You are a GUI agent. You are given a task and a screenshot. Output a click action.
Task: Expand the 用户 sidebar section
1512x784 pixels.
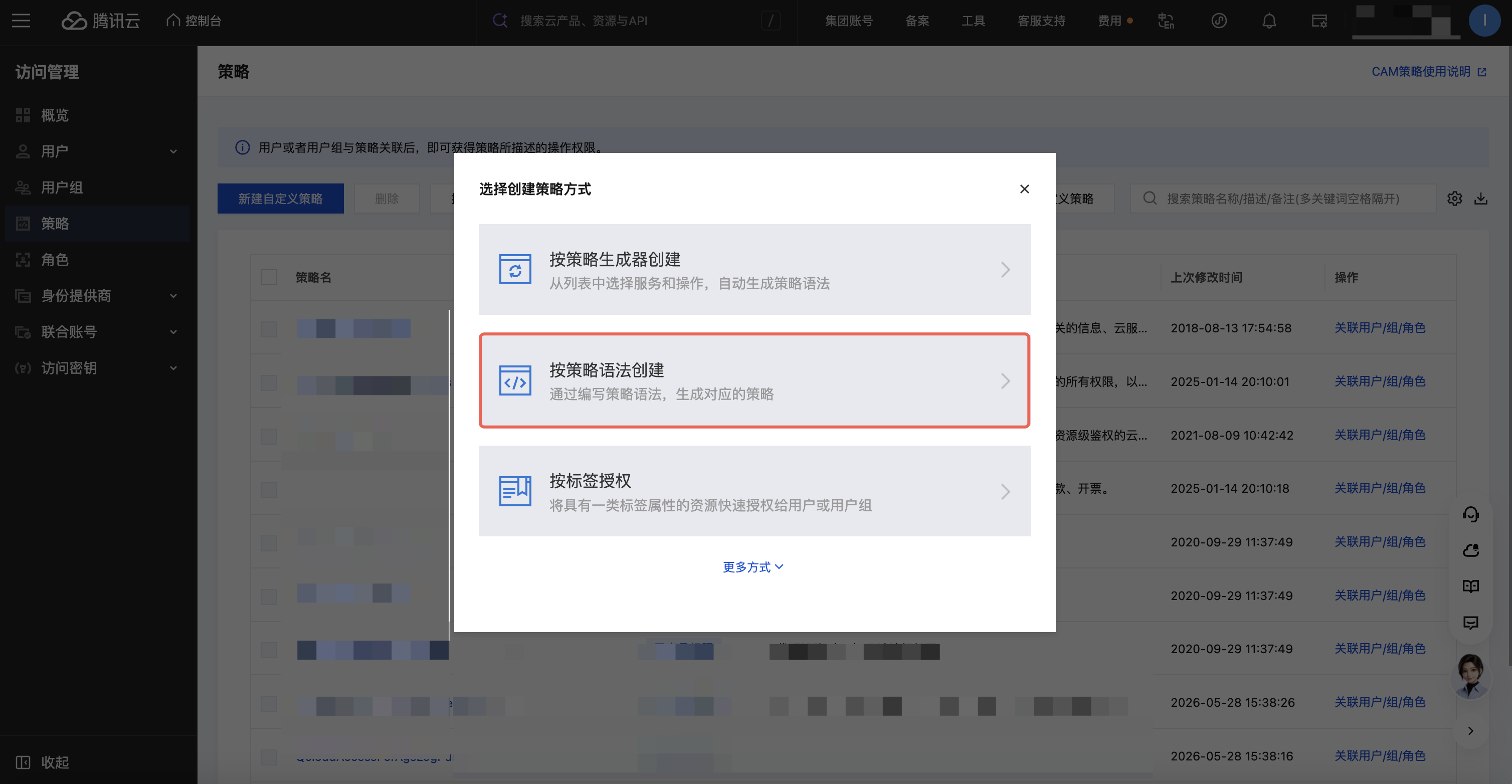(x=97, y=151)
